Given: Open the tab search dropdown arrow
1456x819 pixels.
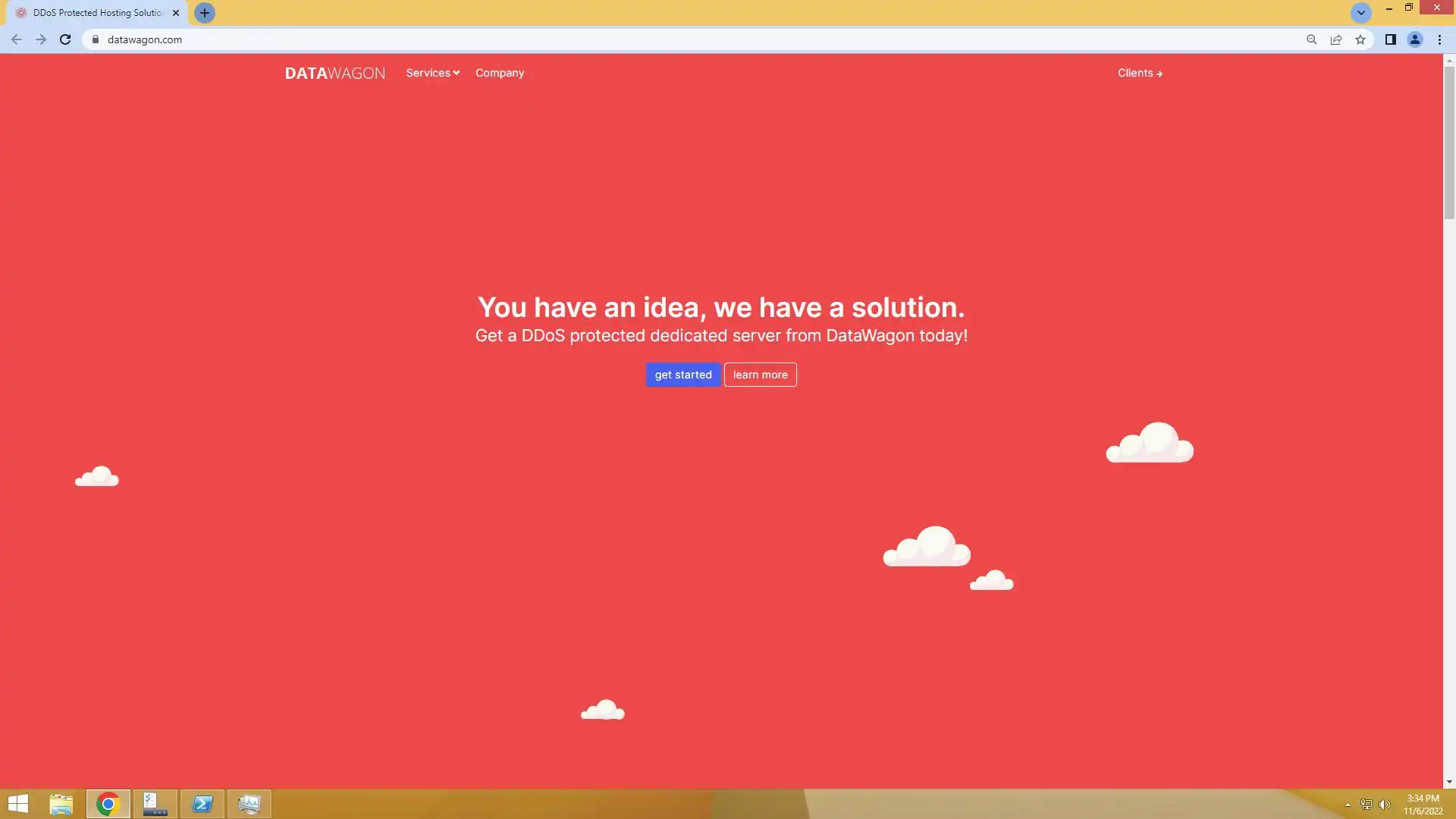Looking at the screenshot, I should (x=1360, y=13).
